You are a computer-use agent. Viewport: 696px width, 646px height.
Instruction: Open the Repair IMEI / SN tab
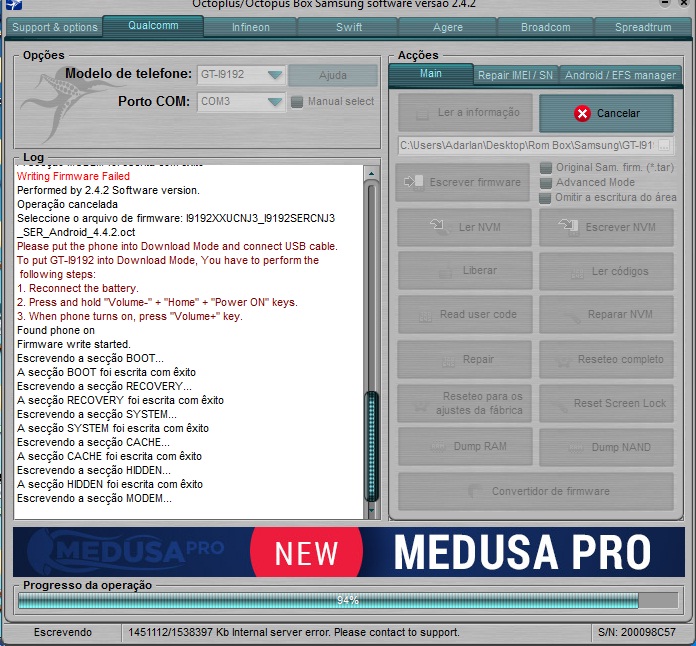click(x=515, y=75)
